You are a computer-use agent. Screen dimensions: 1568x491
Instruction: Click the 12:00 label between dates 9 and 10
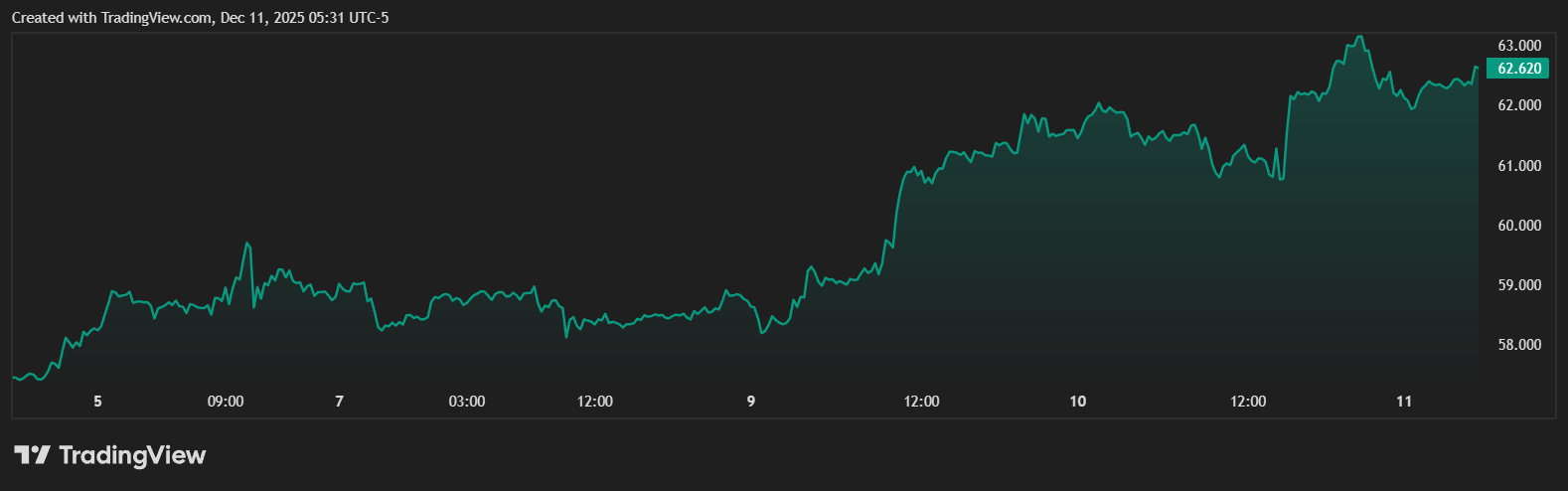click(x=922, y=402)
